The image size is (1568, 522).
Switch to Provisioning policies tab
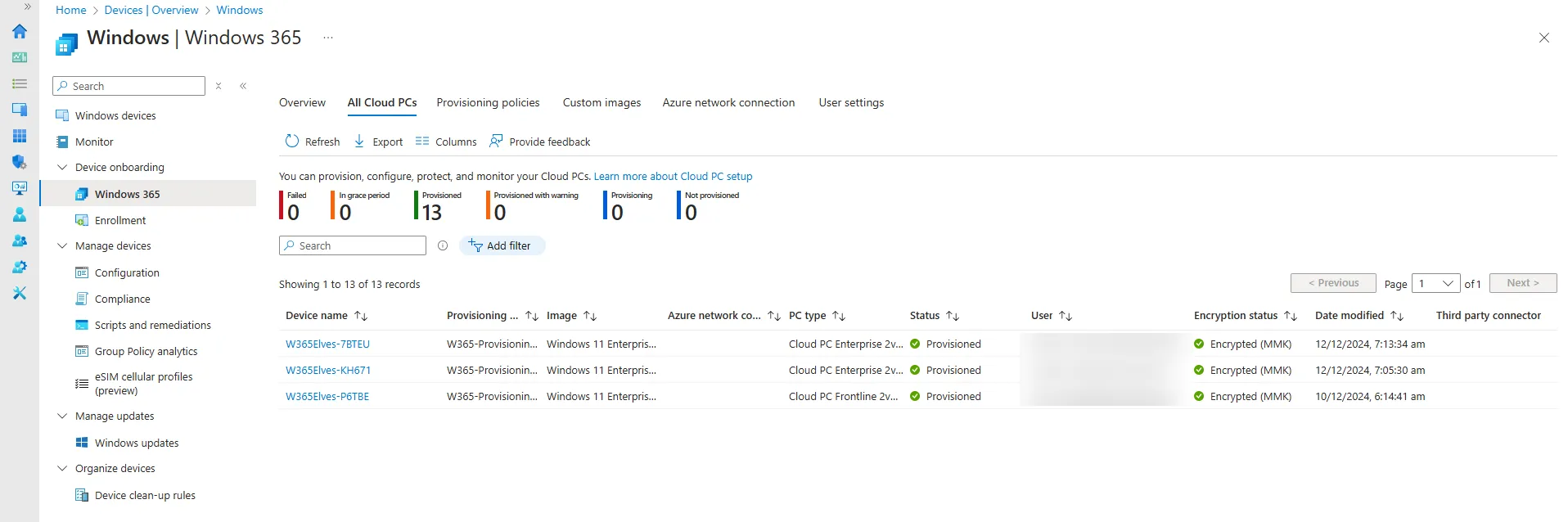pyautogui.click(x=488, y=102)
